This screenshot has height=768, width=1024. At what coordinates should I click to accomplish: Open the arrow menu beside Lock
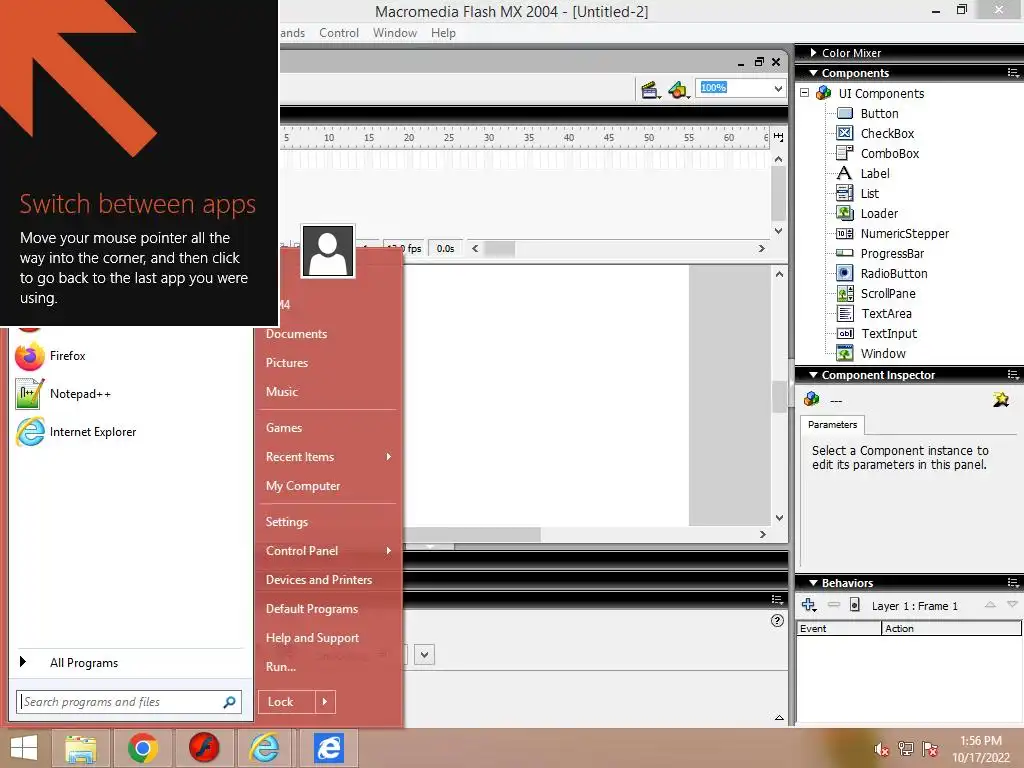pyautogui.click(x=325, y=702)
